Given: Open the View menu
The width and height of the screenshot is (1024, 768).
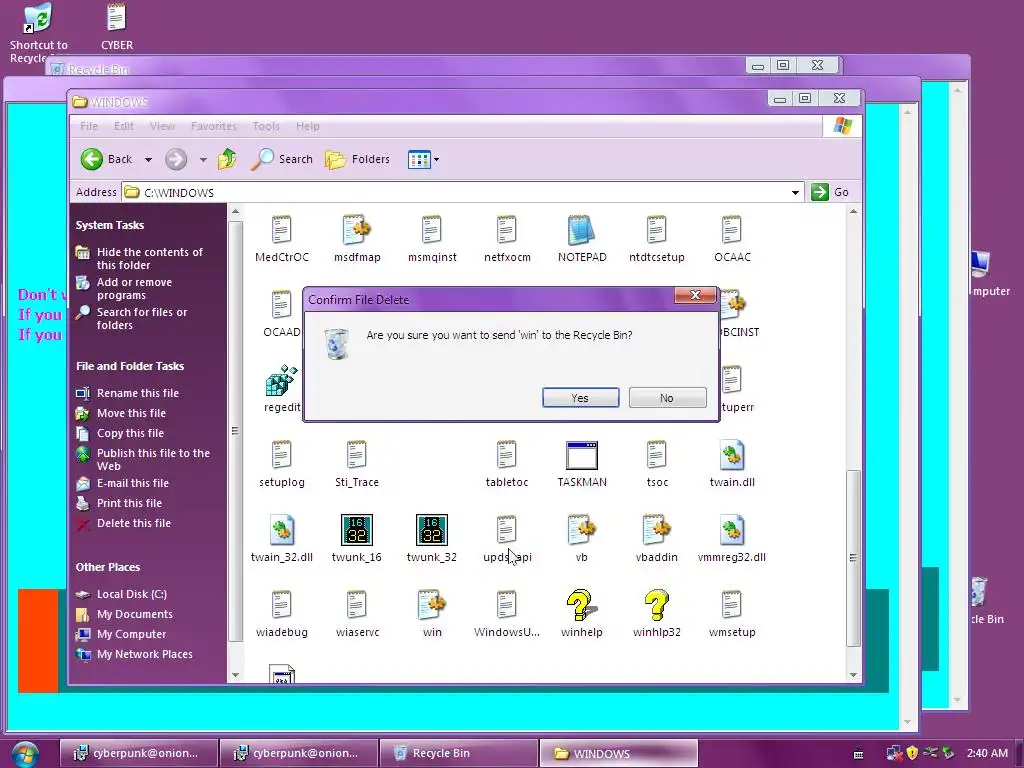Looking at the screenshot, I should tap(162, 126).
